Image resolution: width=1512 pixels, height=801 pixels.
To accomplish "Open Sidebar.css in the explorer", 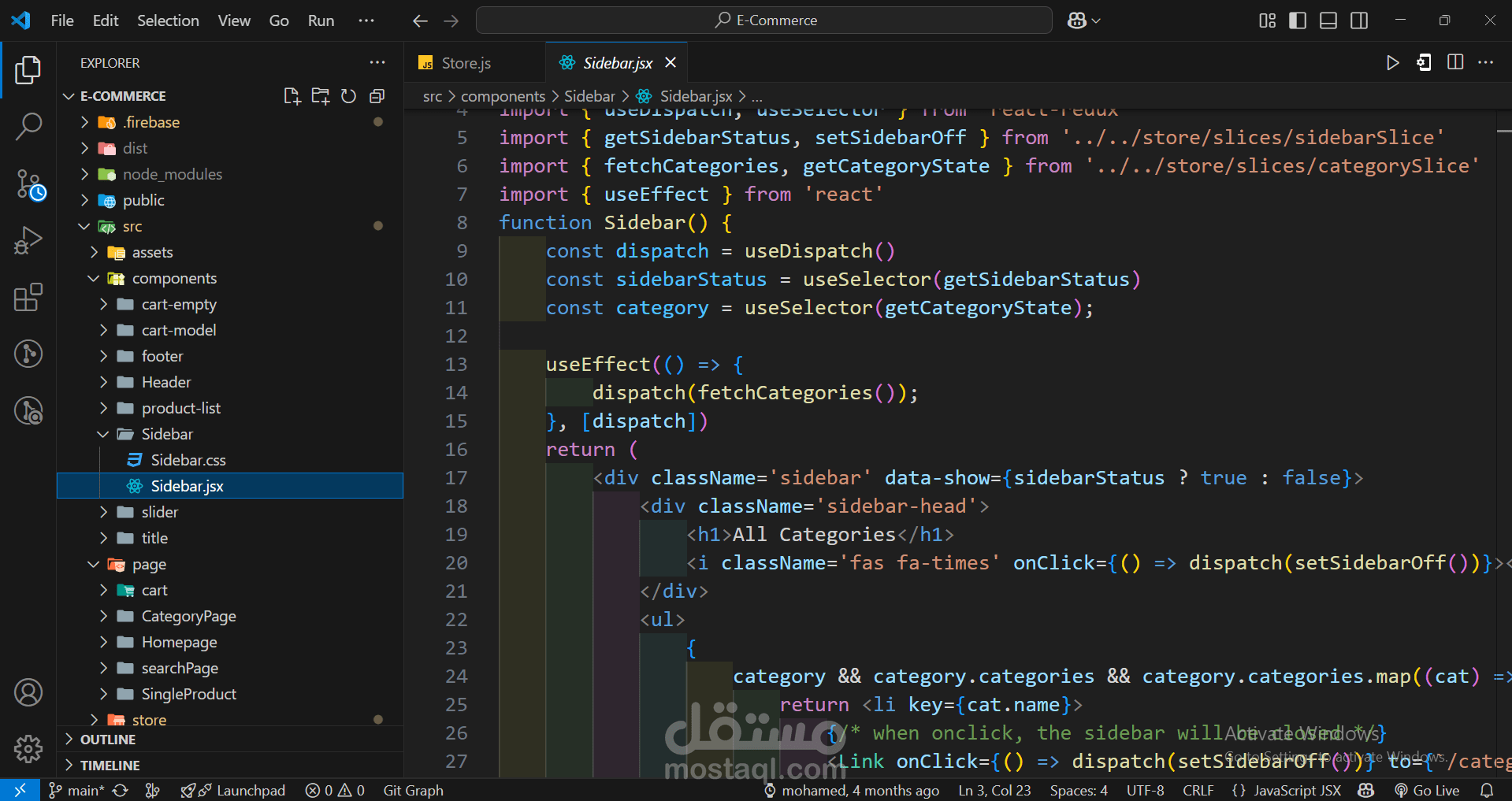I will pyautogui.click(x=230, y=460).
